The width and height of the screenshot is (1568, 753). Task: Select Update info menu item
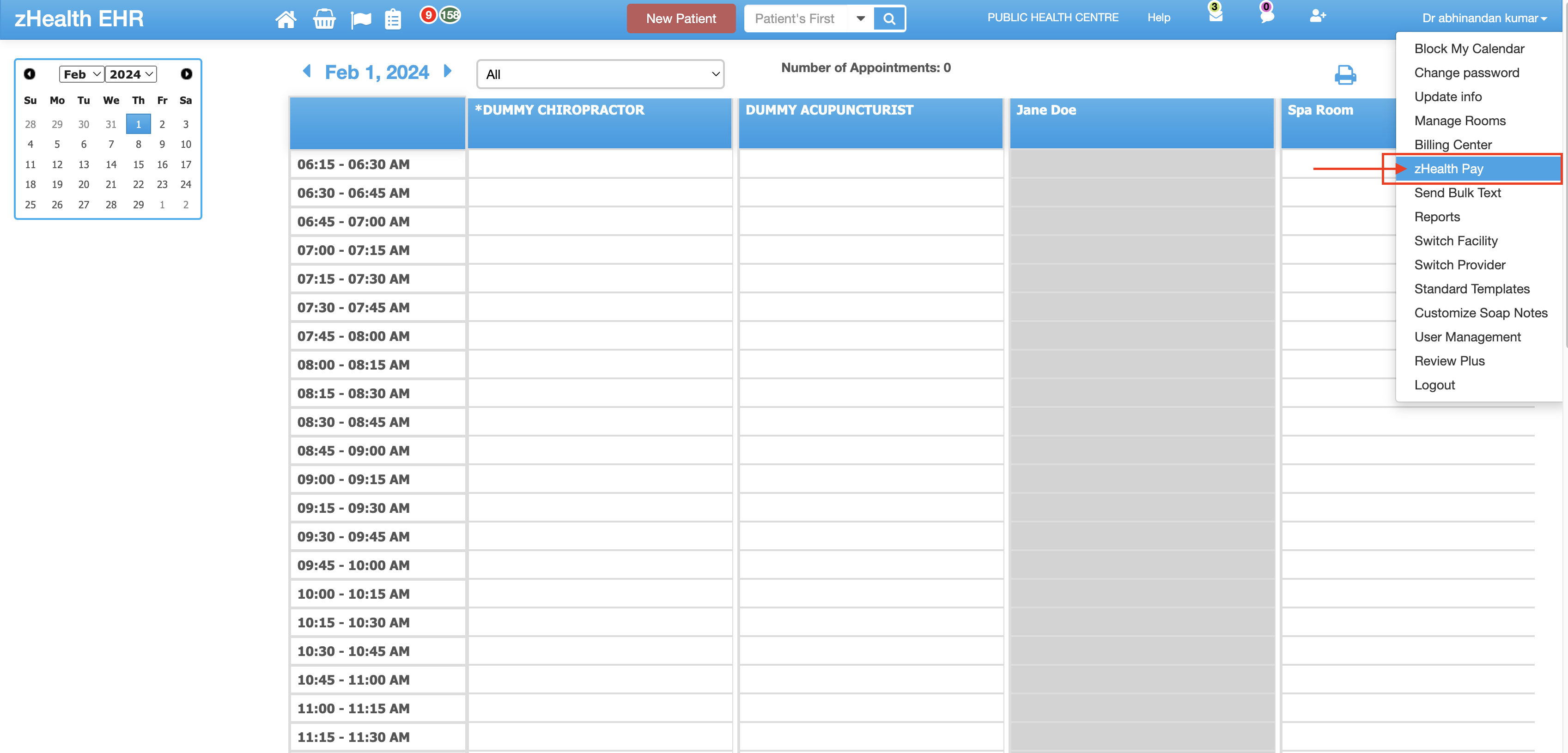(1447, 97)
